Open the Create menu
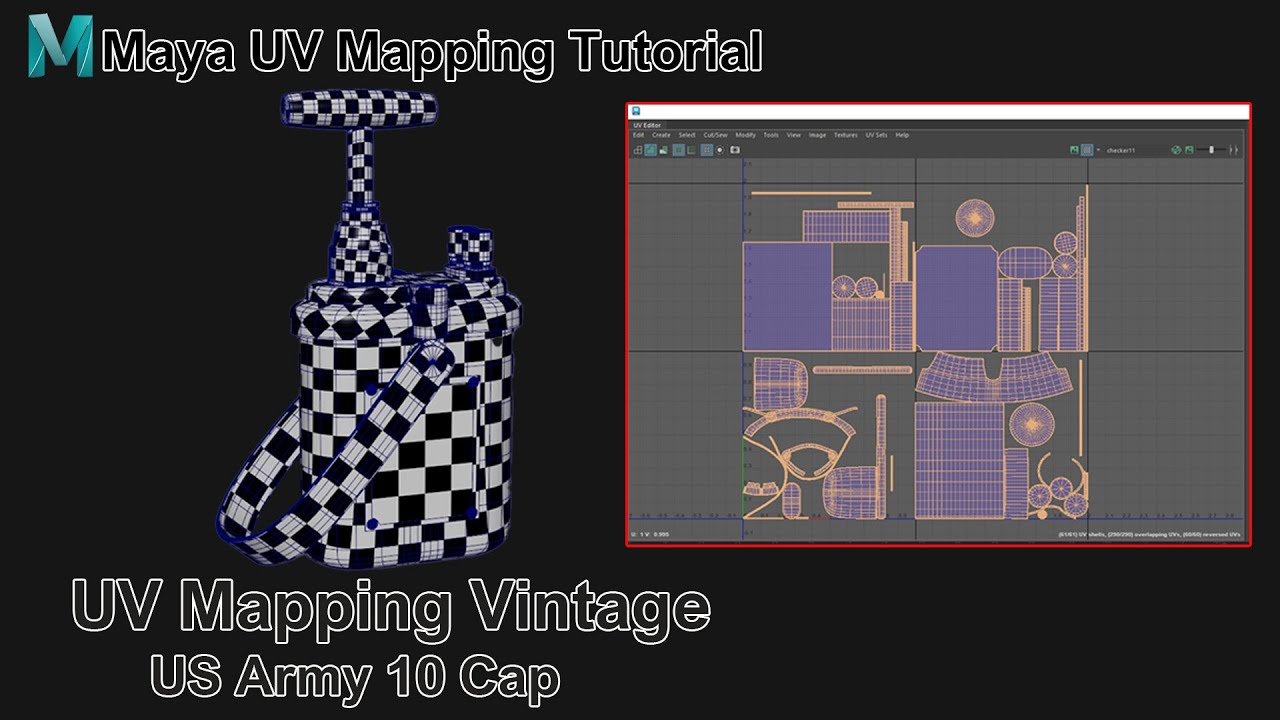The height and width of the screenshot is (720, 1280). tap(661, 135)
